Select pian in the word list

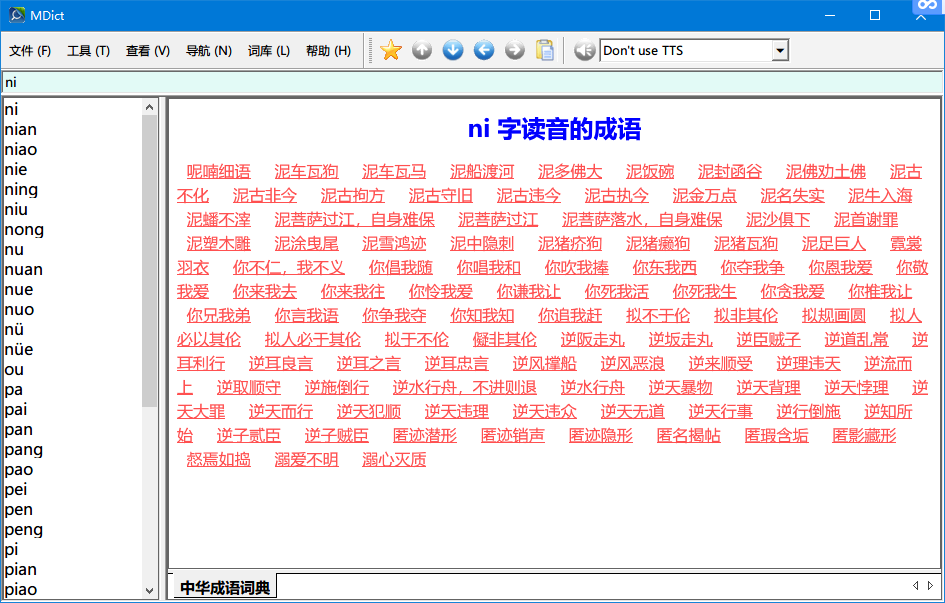20,569
